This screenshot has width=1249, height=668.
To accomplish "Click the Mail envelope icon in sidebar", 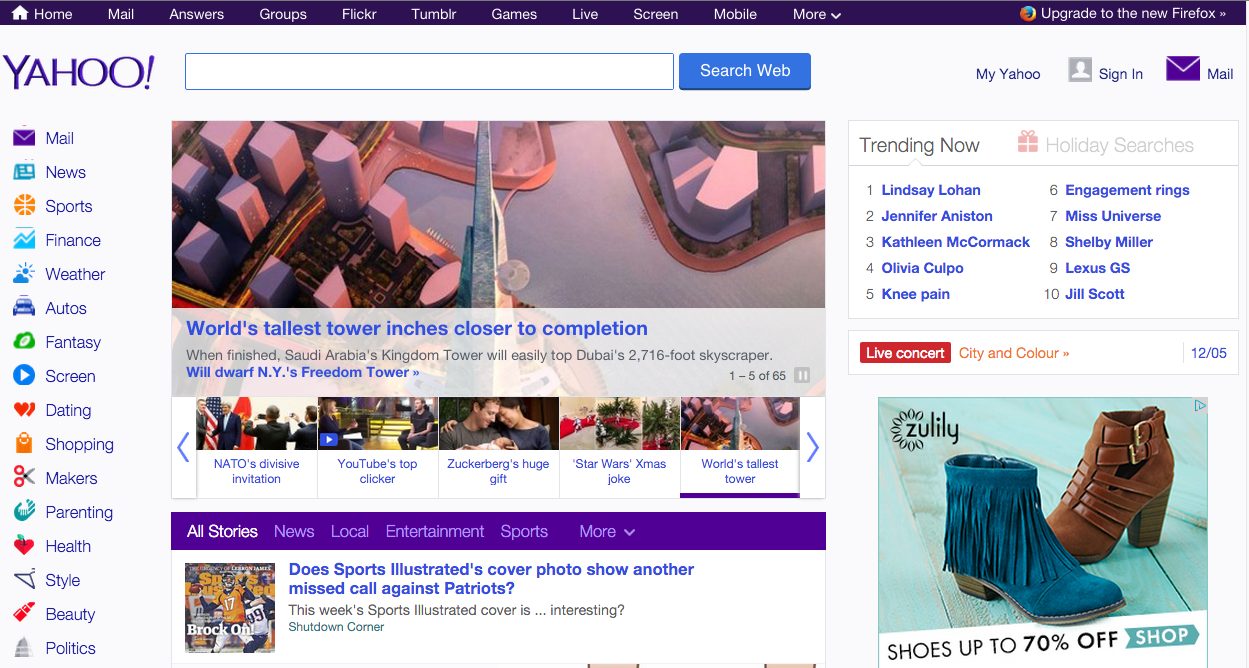I will click(24, 138).
